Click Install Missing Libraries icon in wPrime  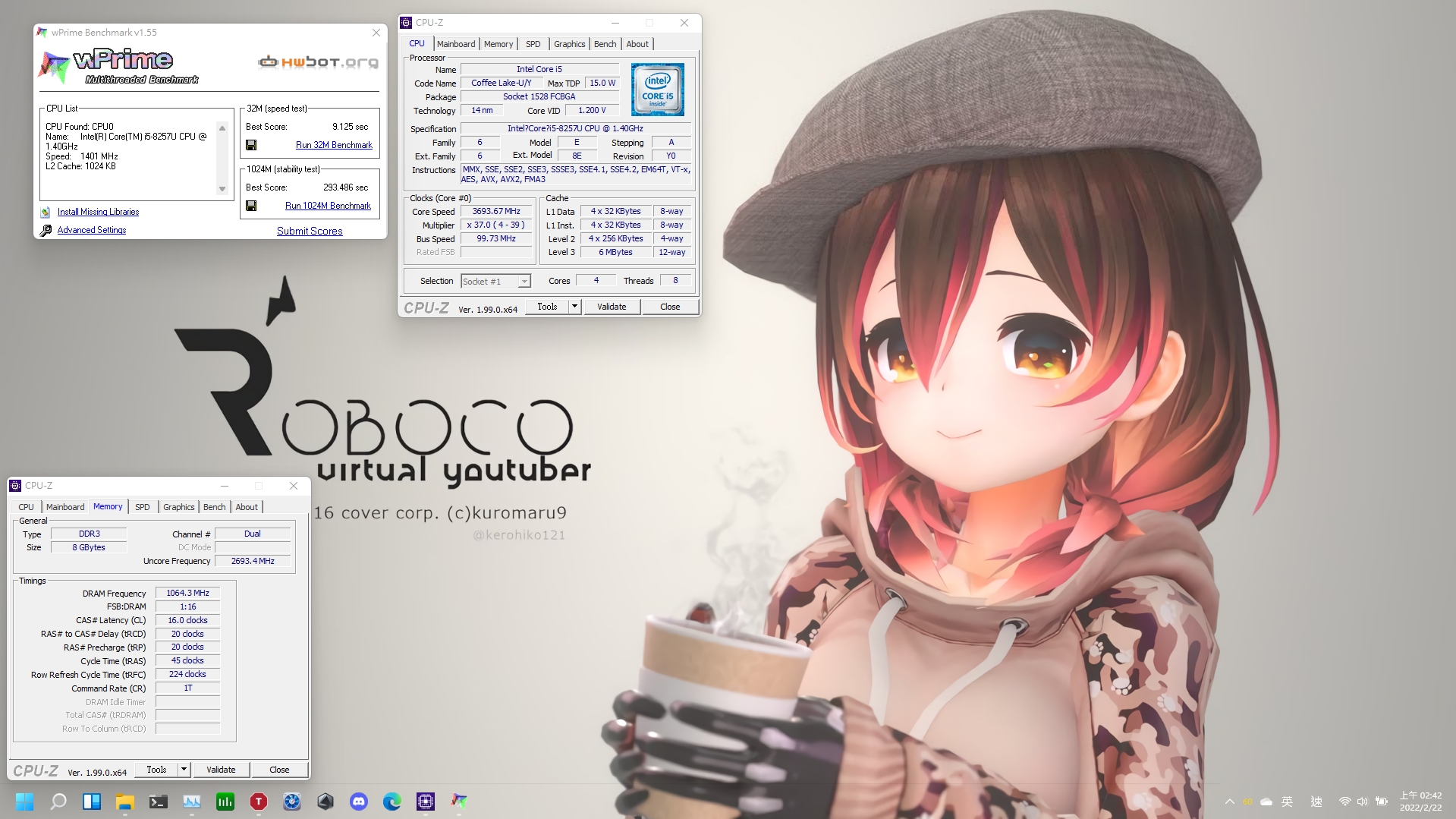pyautogui.click(x=46, y=213)
